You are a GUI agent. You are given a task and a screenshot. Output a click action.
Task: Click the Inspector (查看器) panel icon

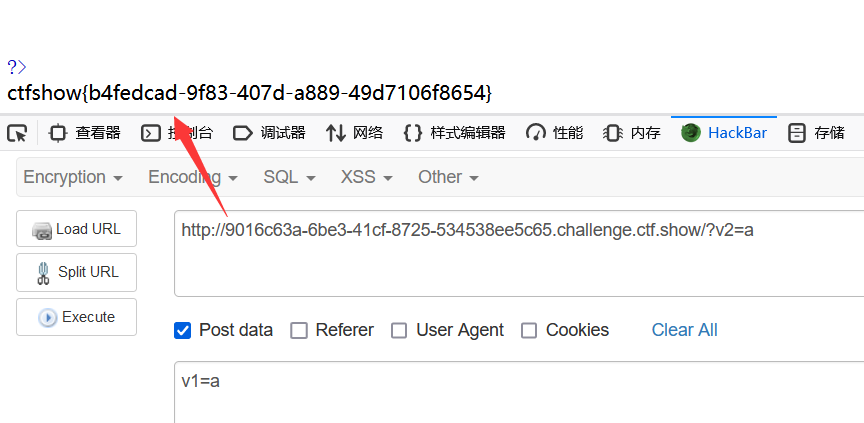coord(57,133)
